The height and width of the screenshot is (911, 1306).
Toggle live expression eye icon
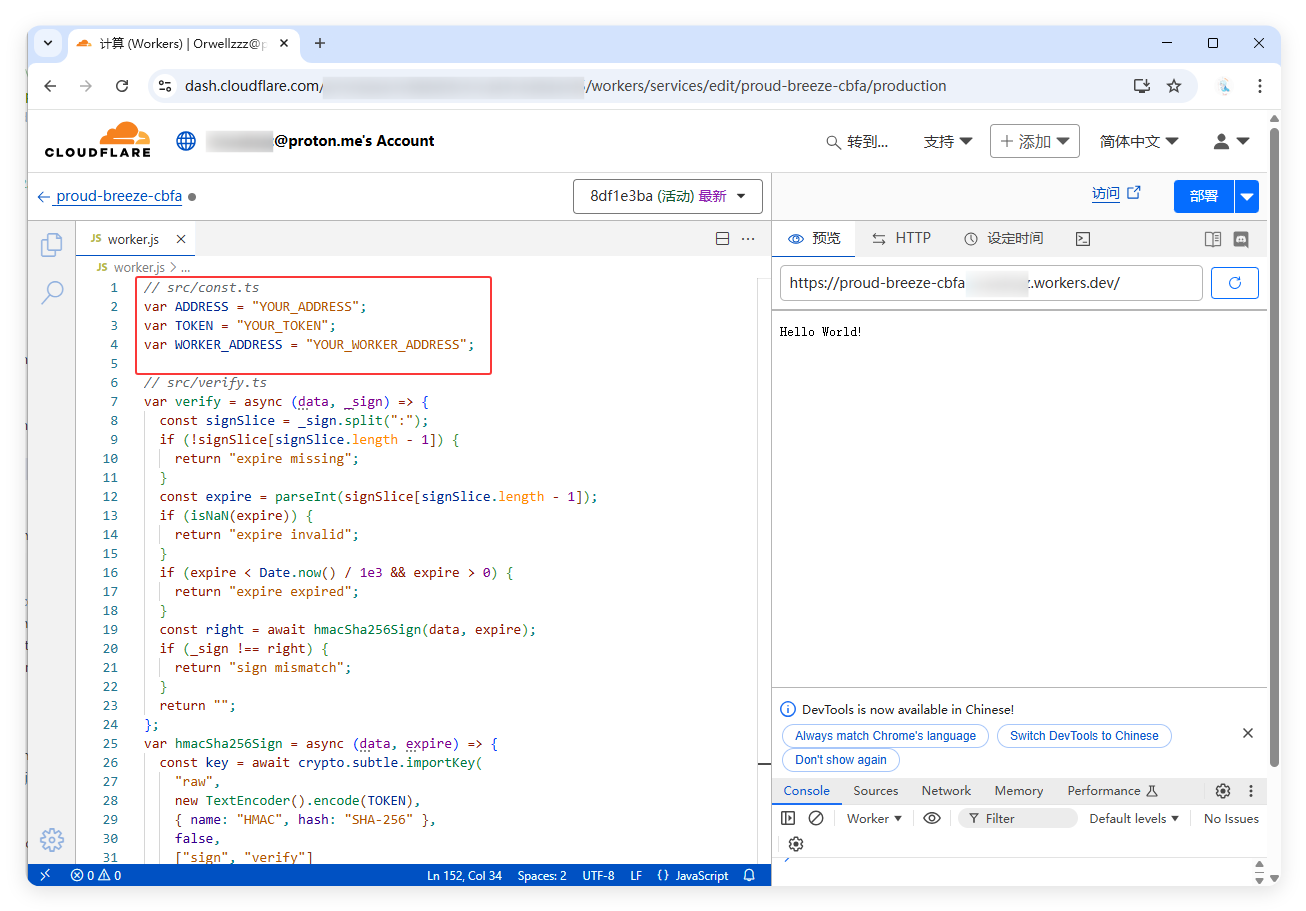932,818
